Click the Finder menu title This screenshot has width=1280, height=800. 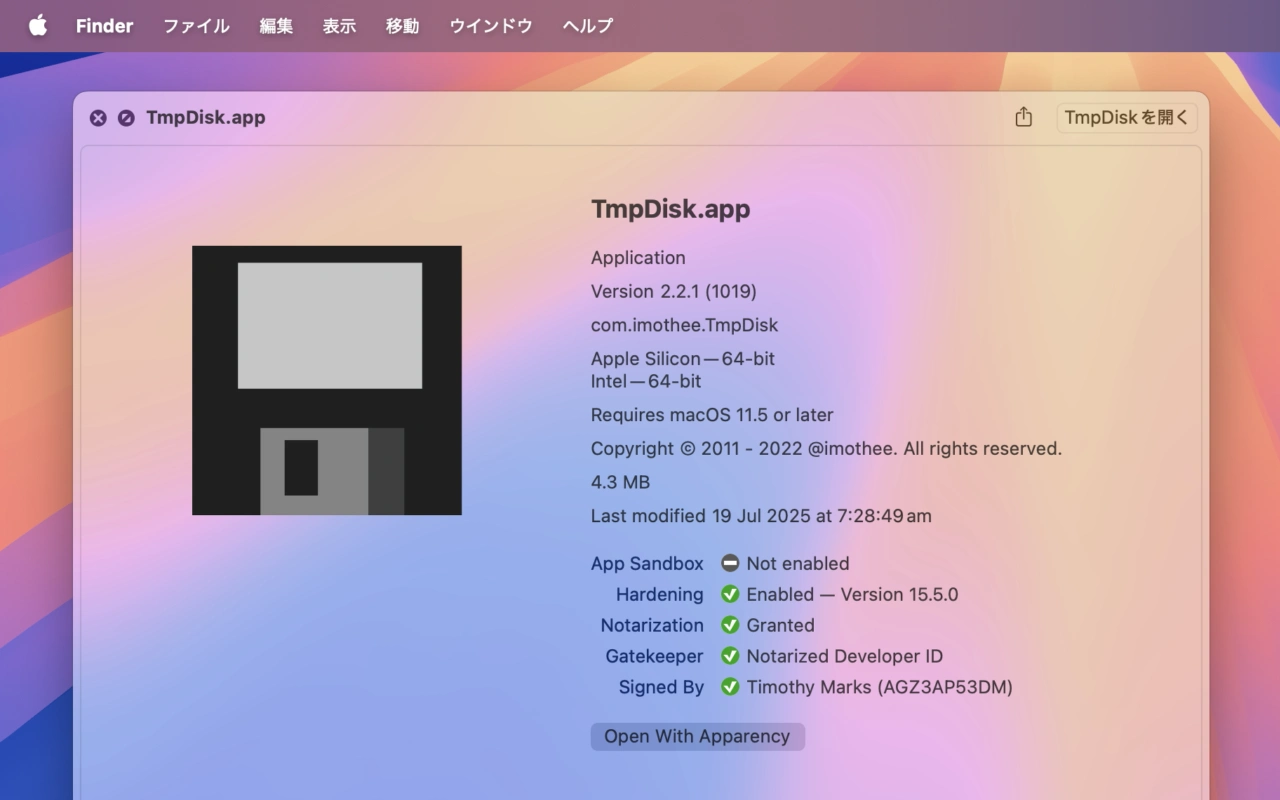(x=104, y=26)
